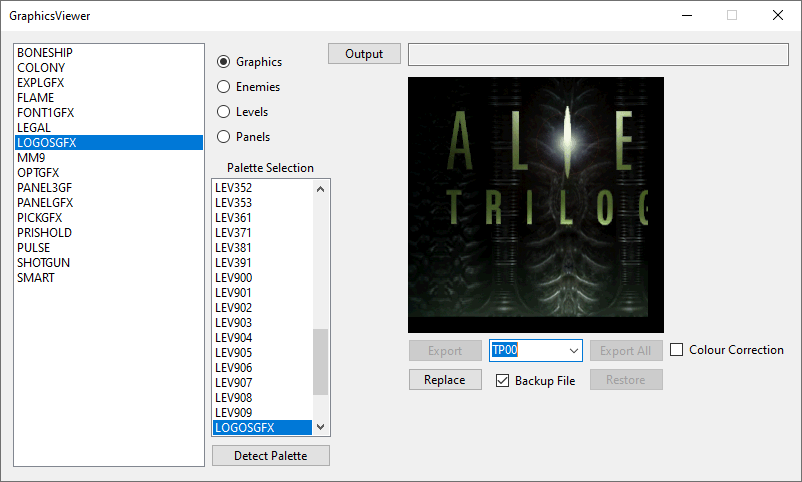Select SMART in the file list
This screenshot has width=802, height=482.
[108, 278]
